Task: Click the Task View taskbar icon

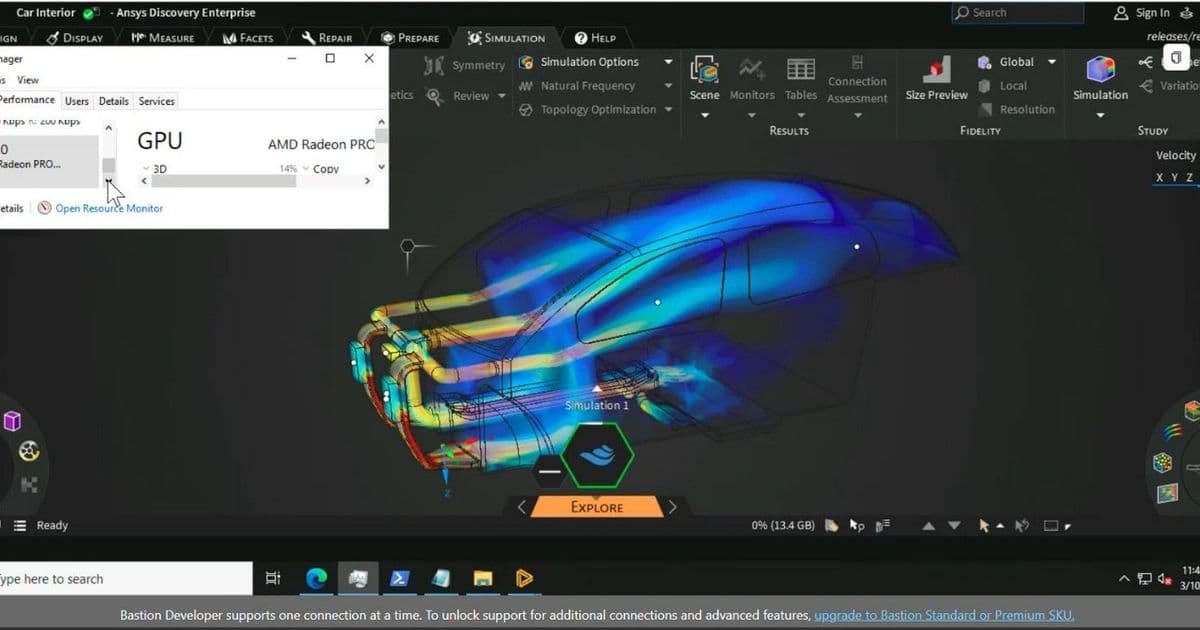Action: pyautogui.click(x=273, y=578)
